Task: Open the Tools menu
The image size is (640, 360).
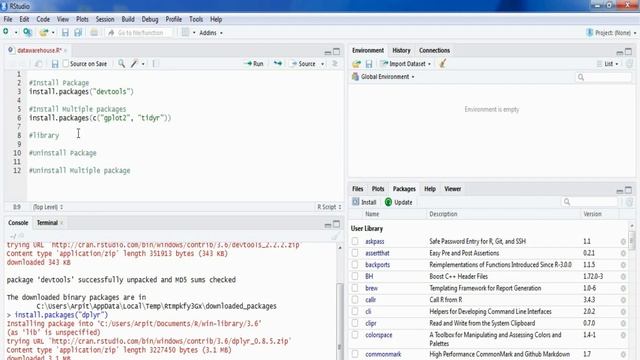Action: 196,19
